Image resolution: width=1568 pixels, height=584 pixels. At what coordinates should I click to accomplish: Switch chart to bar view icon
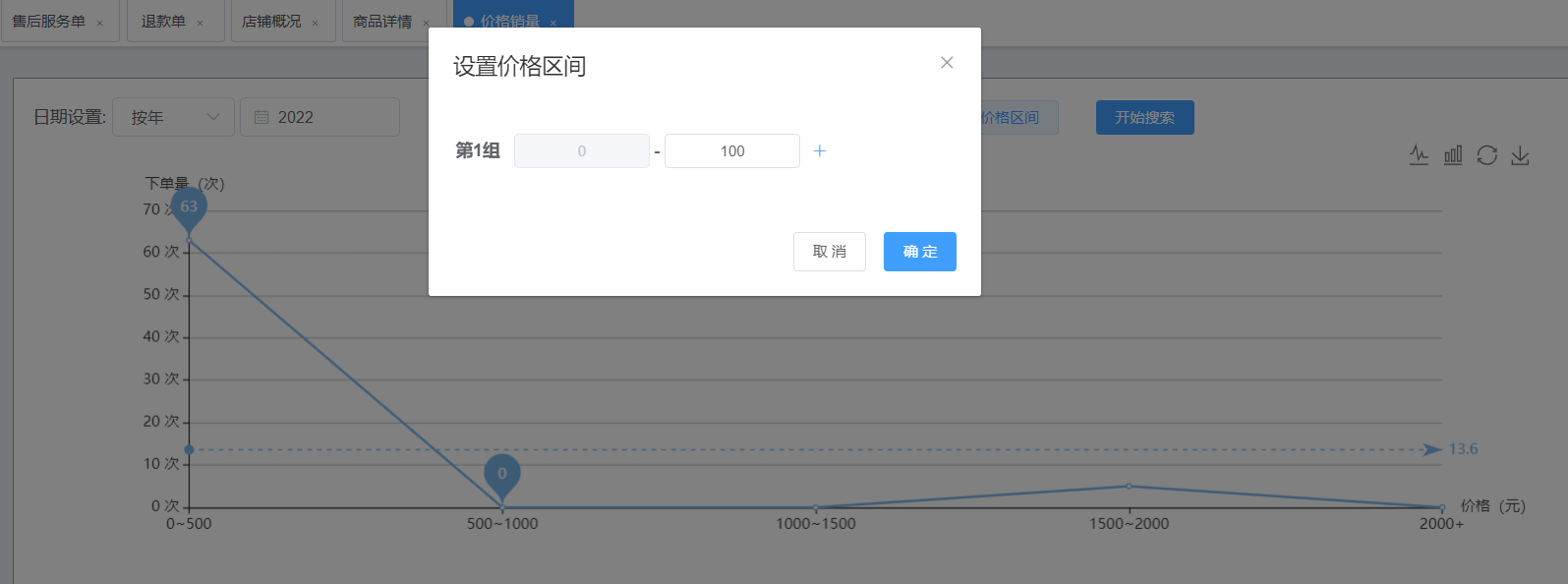click(1453, 155)
